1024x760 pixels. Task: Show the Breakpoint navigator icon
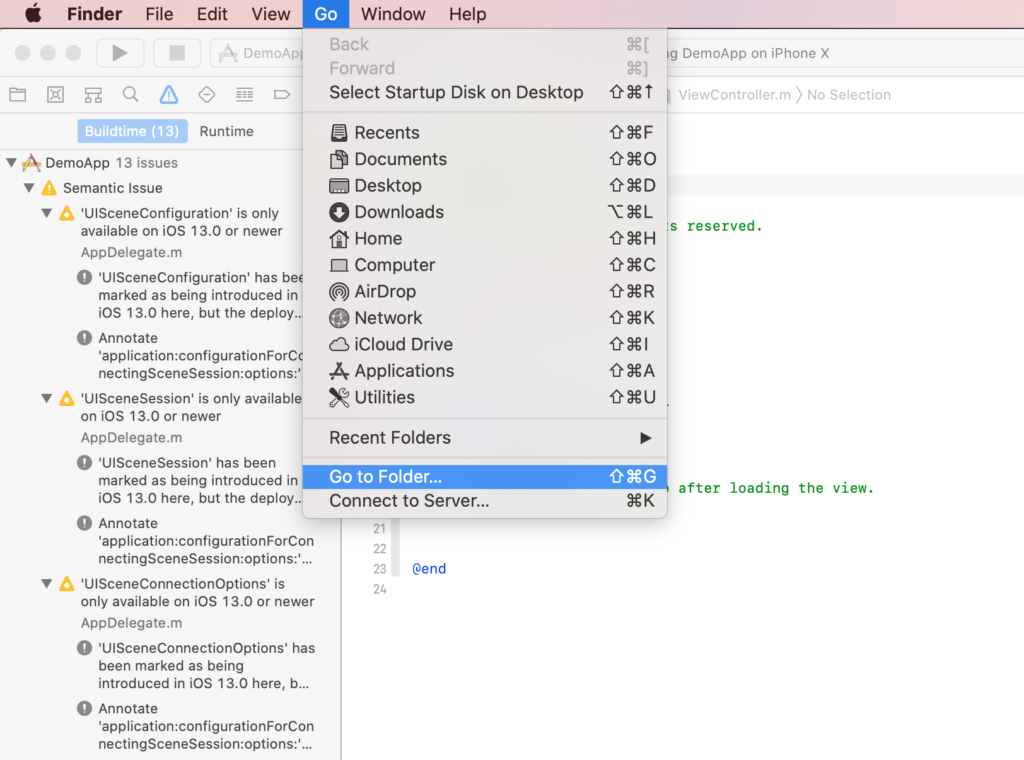click(x=281, y=95)
